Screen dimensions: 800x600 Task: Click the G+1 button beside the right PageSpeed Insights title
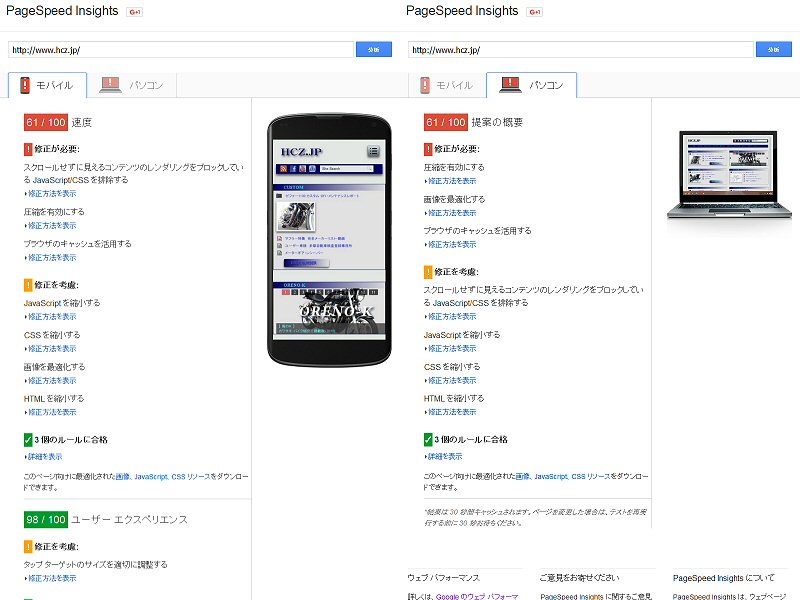point(535,12)
